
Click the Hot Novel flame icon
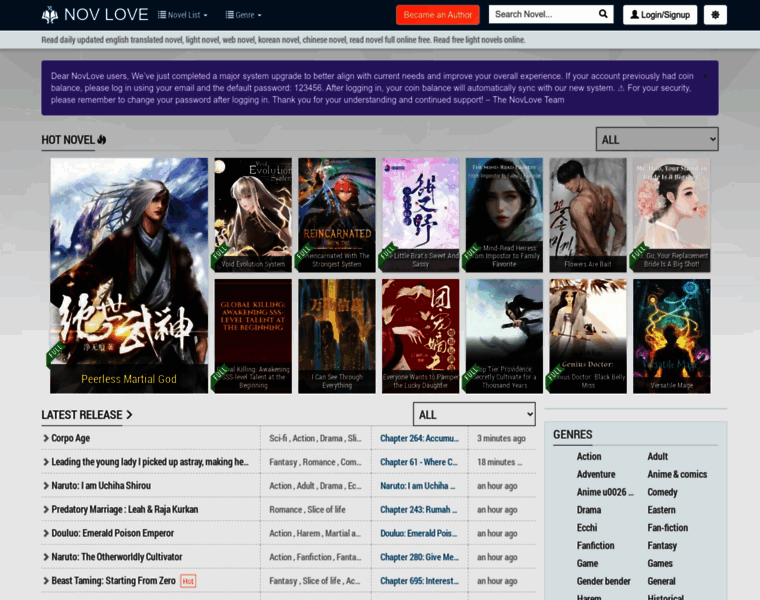coord(102,140)
